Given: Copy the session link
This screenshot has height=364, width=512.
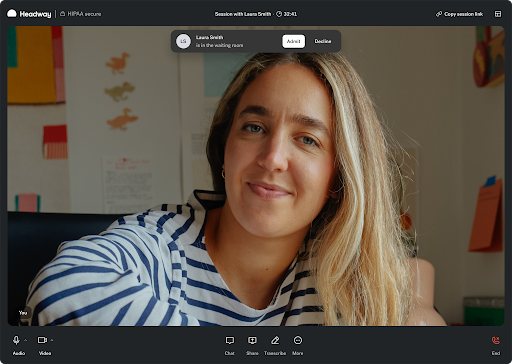Looking at the screenshot, I should [x=459, y=14].
